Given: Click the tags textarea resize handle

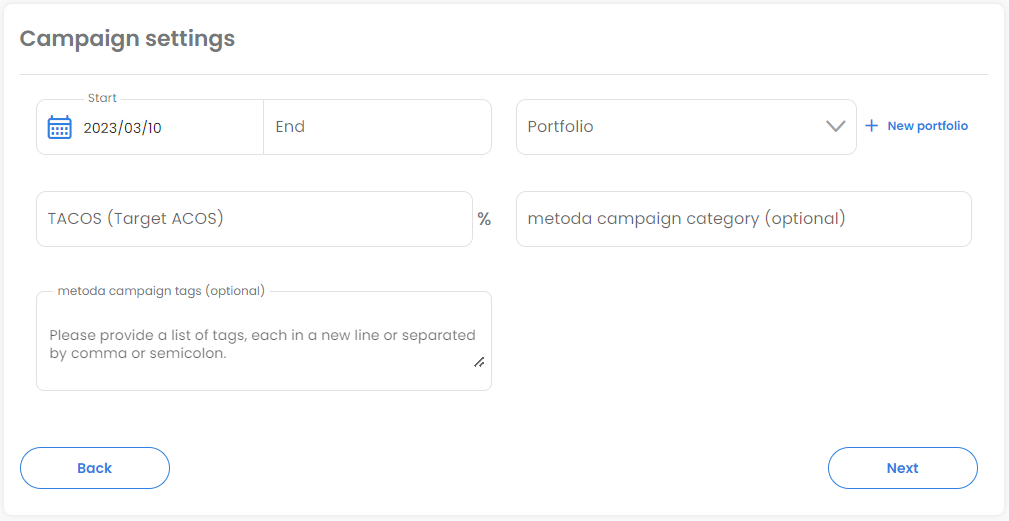Looking at the screenshot, I should (479, 362).
